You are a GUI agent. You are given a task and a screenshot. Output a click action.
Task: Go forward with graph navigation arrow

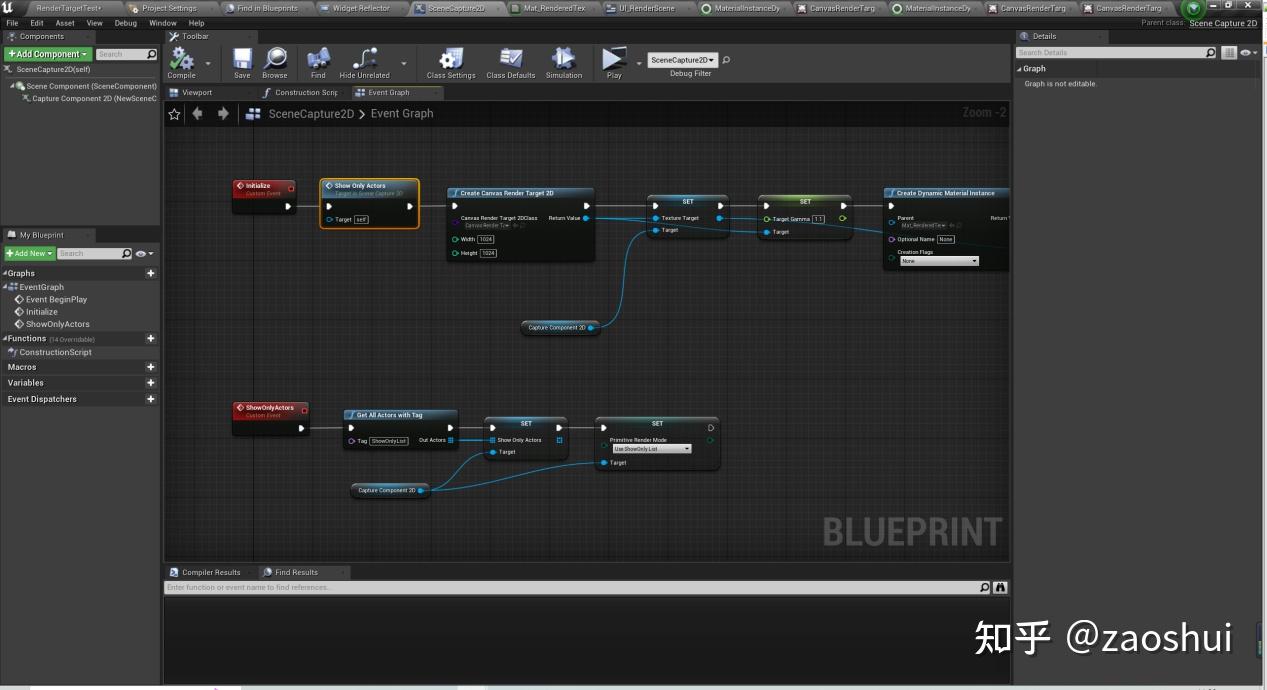[x=222, y=114]
